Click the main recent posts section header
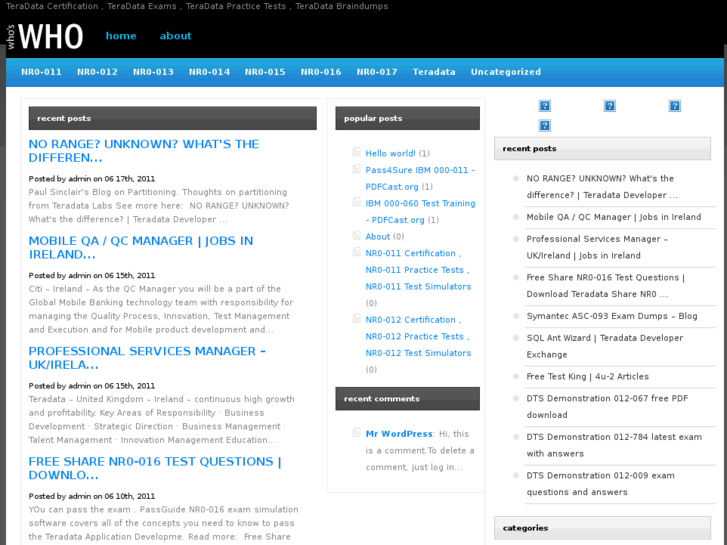 coord(172,118)
